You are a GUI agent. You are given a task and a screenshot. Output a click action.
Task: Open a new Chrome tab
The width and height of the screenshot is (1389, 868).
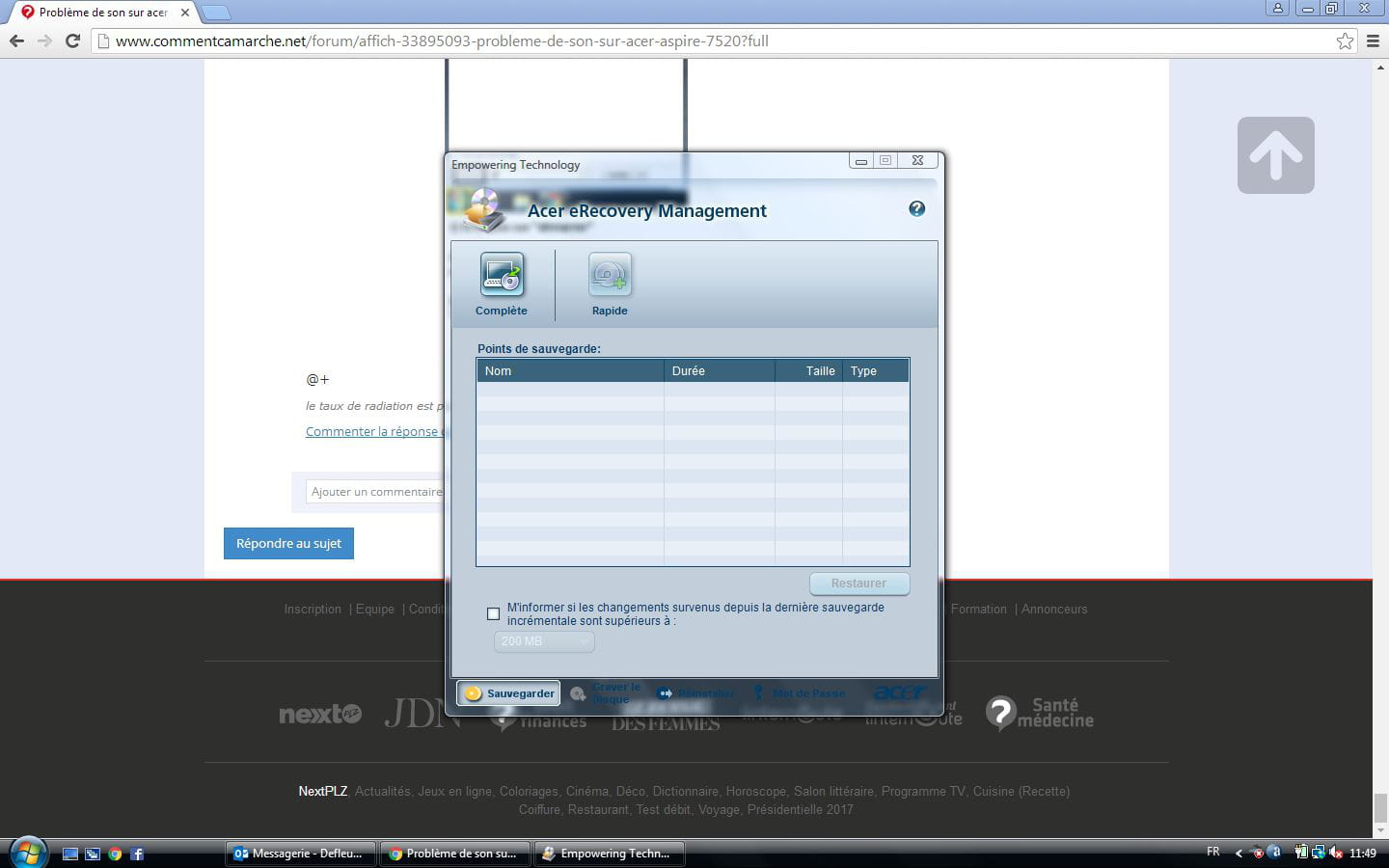(x=216, y=13)
